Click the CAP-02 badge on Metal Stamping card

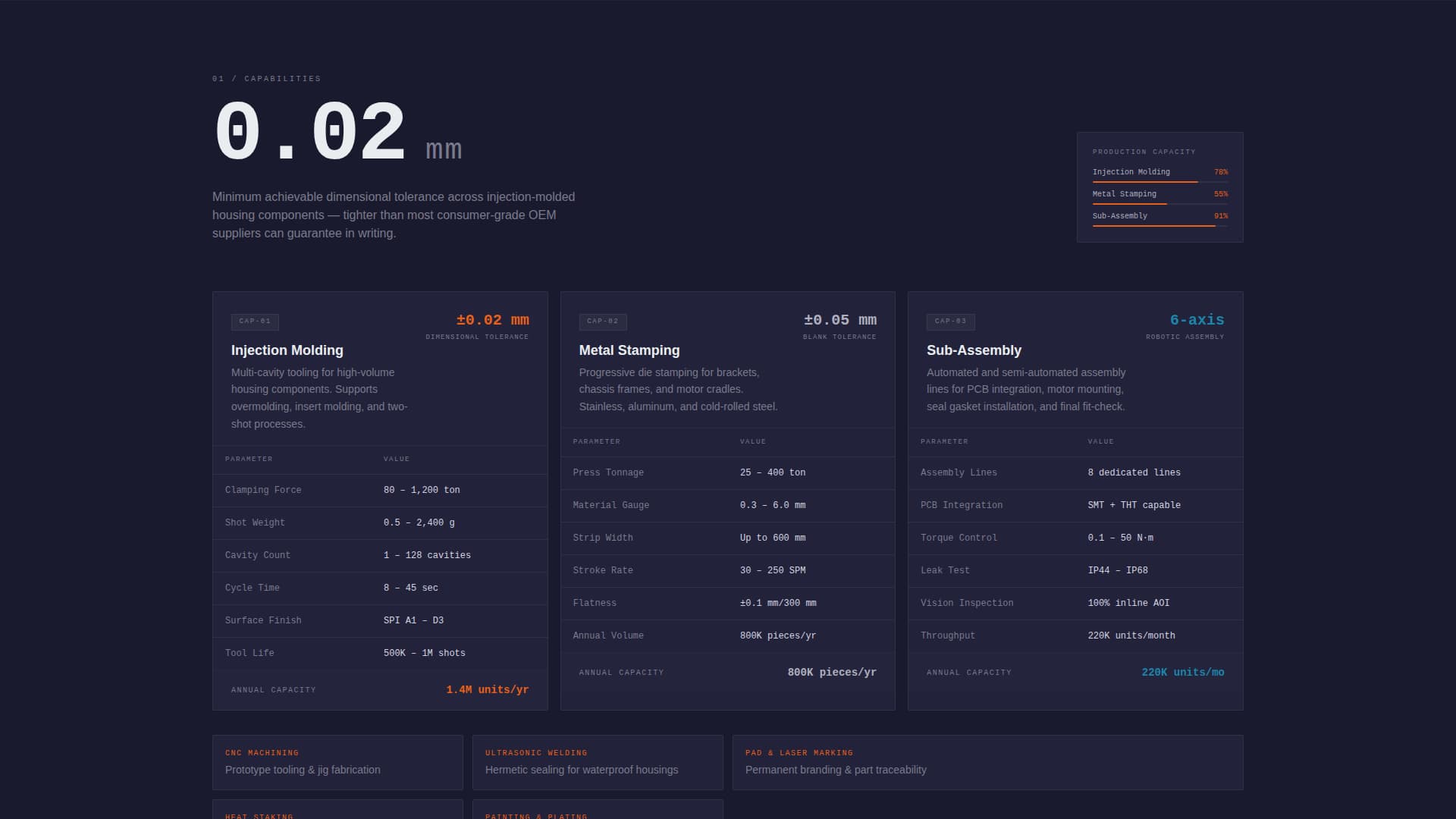pyautogui.click(x=603, y=322)
